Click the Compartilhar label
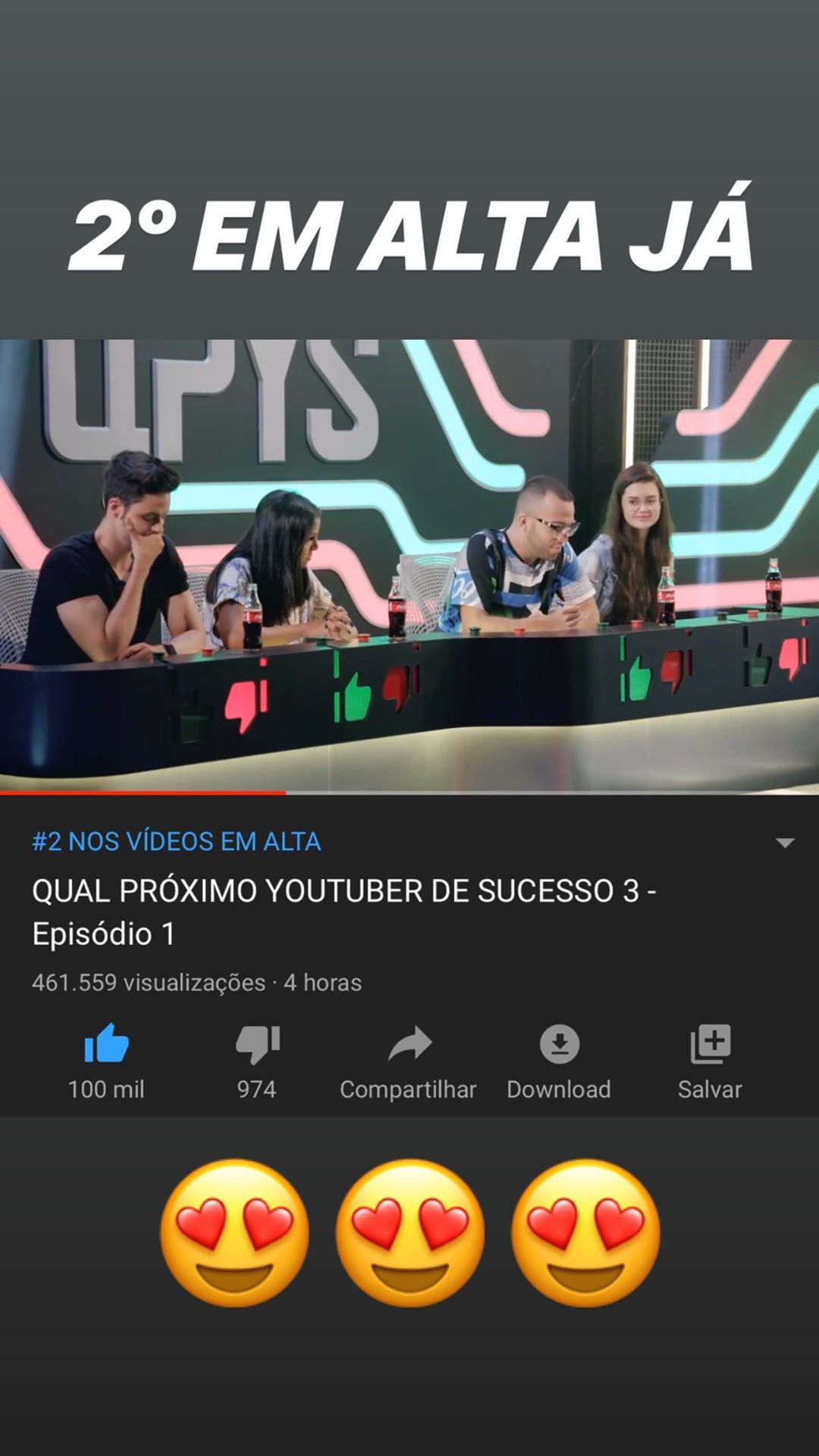The width and height of the screenshot is (819, 1456). coord(408,1090)
